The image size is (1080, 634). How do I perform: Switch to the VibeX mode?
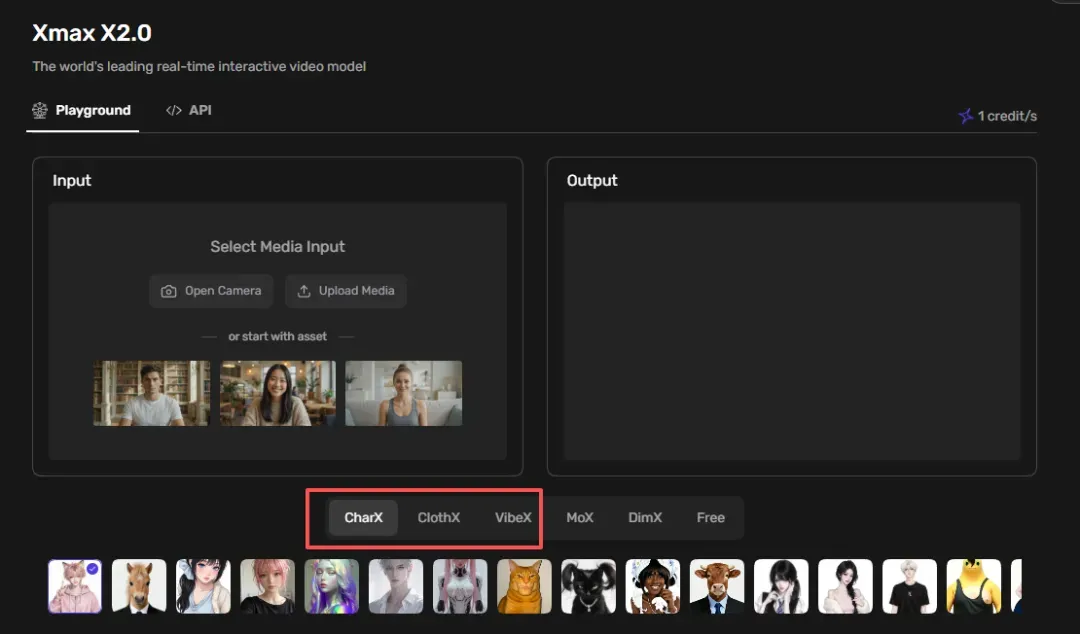(x=513, y=518)
